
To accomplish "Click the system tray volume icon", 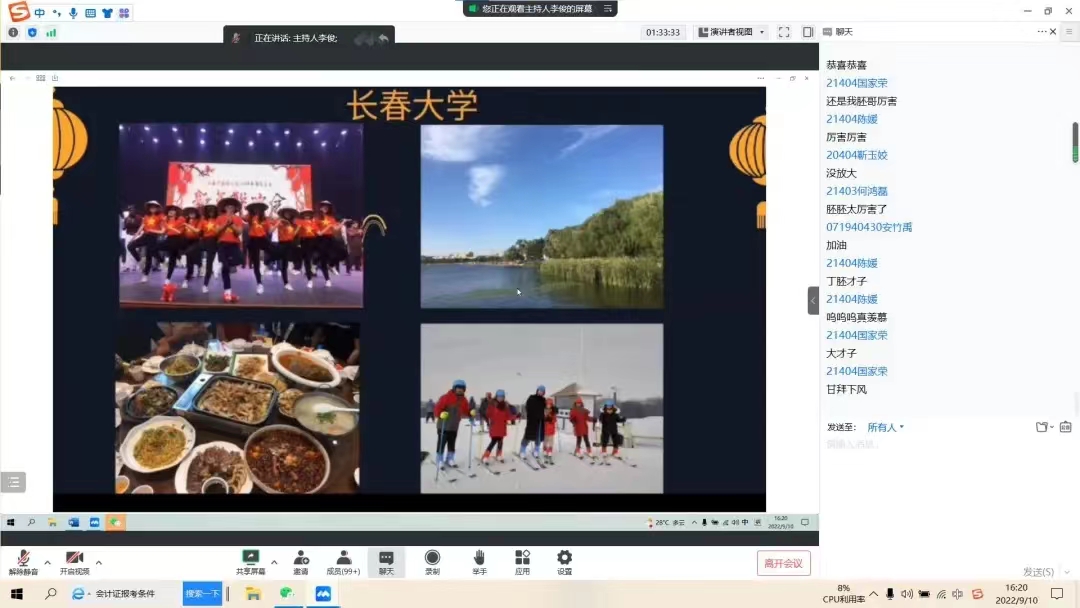I will tap(906, 594).
